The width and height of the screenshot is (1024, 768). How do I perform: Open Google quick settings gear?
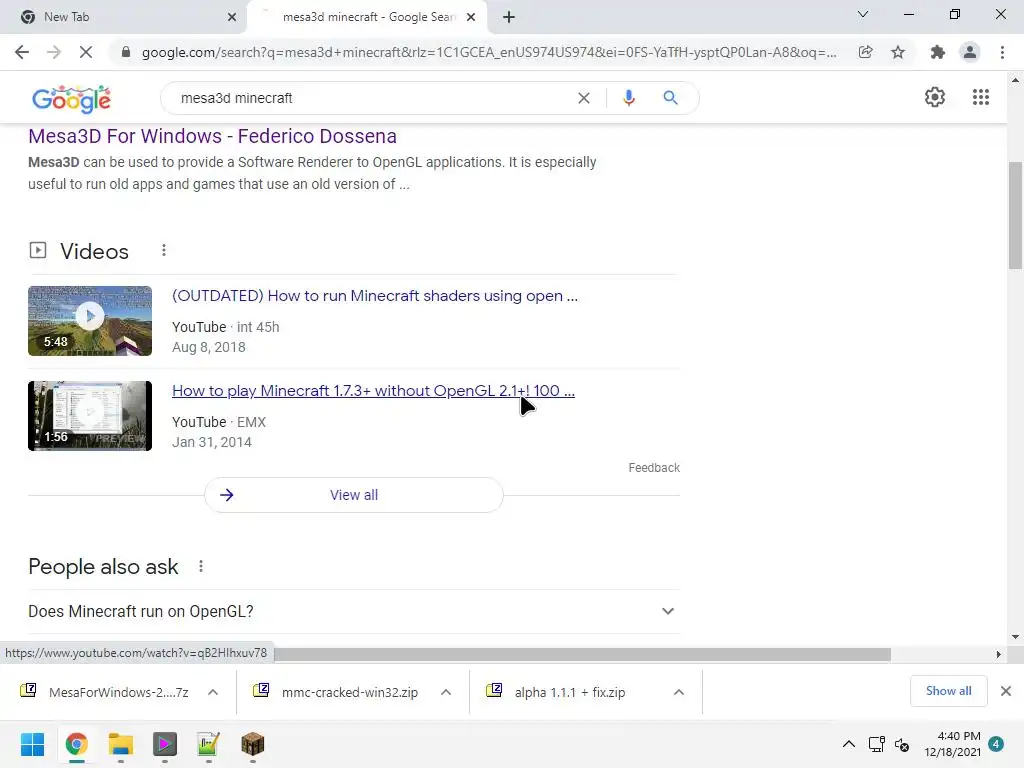coord(935,97)
